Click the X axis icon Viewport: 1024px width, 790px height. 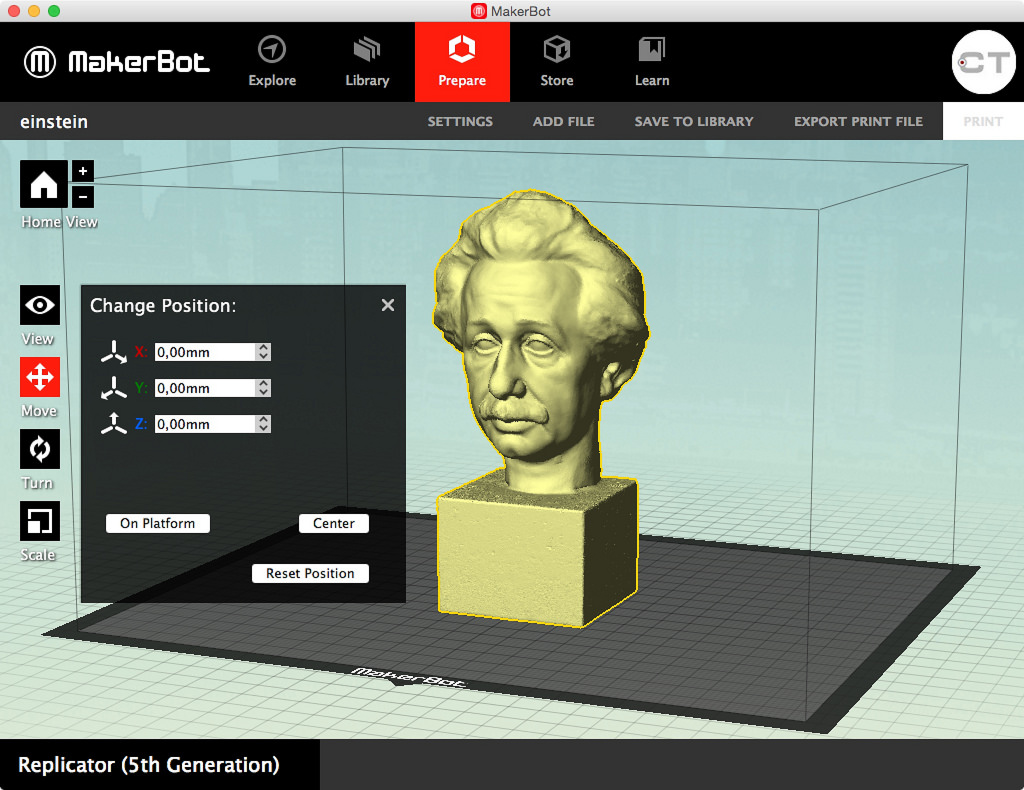[x=114, y=352]
